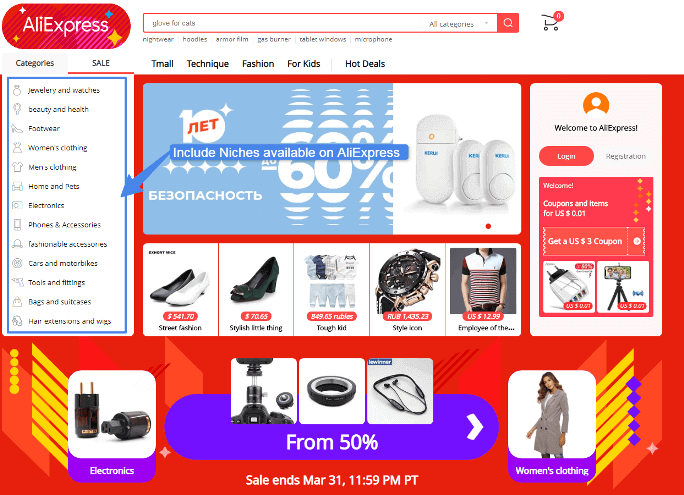This screenshot has width=684, height=495.
Task: Click the Phones & Accessories phone icon
Action: [x=17, y=225]
